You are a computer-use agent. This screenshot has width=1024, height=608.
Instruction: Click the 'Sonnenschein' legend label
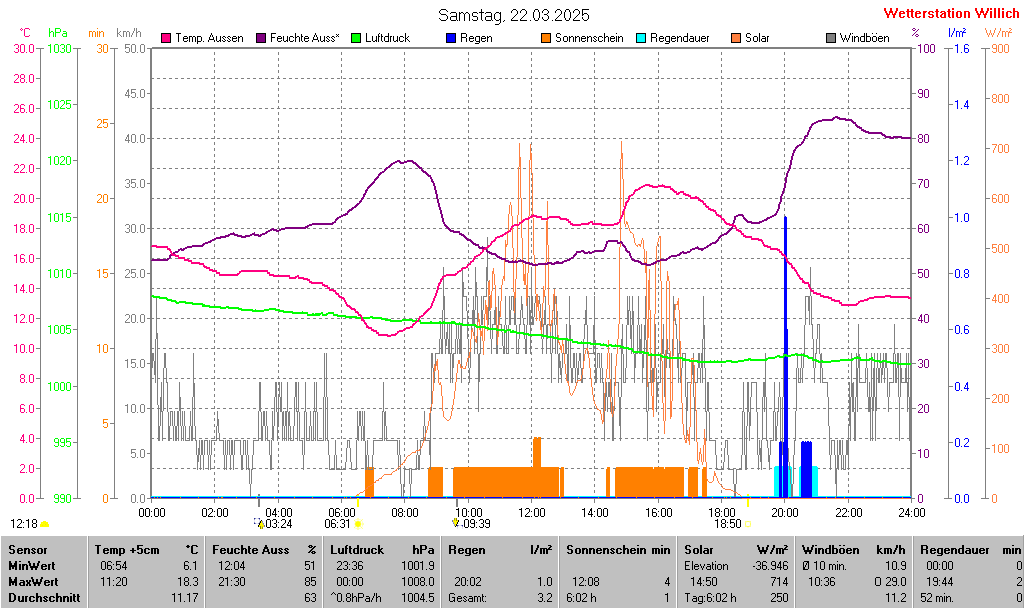point(589,38)
